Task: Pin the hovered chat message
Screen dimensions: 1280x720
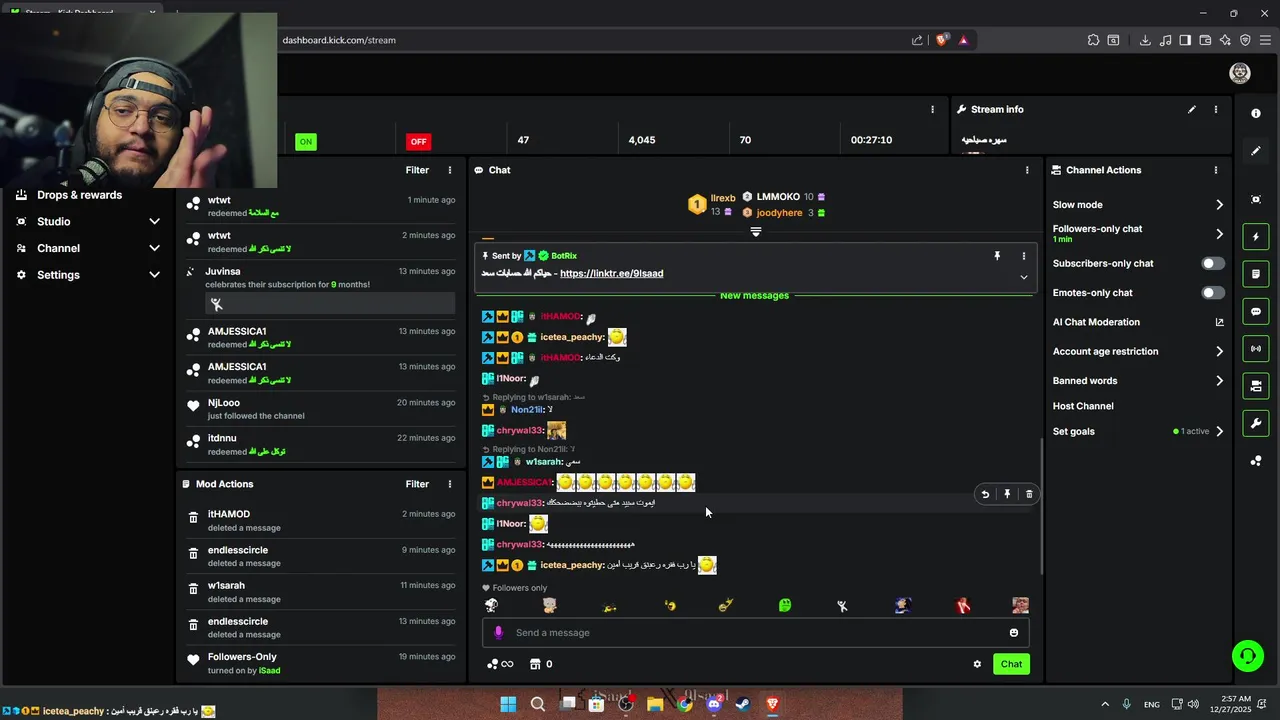Action: (x=1007, y=494)
